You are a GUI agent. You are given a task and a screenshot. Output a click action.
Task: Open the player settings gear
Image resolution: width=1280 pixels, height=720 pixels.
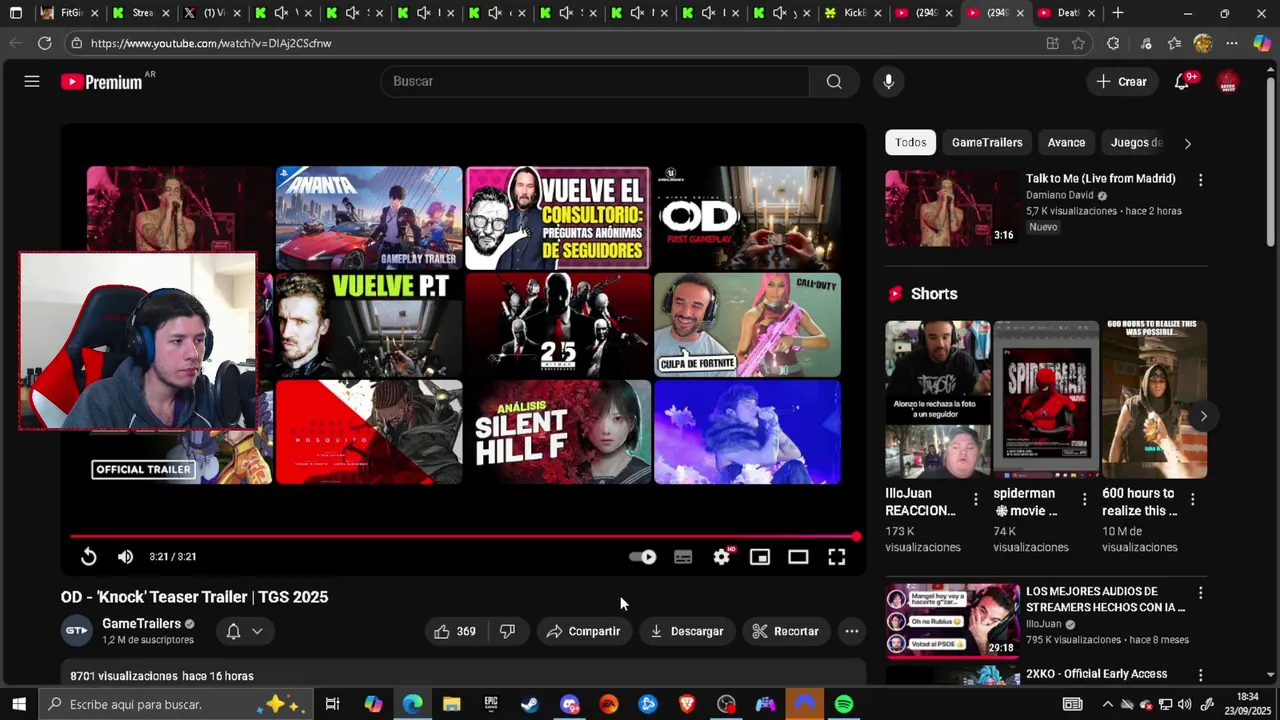(722, 557)
